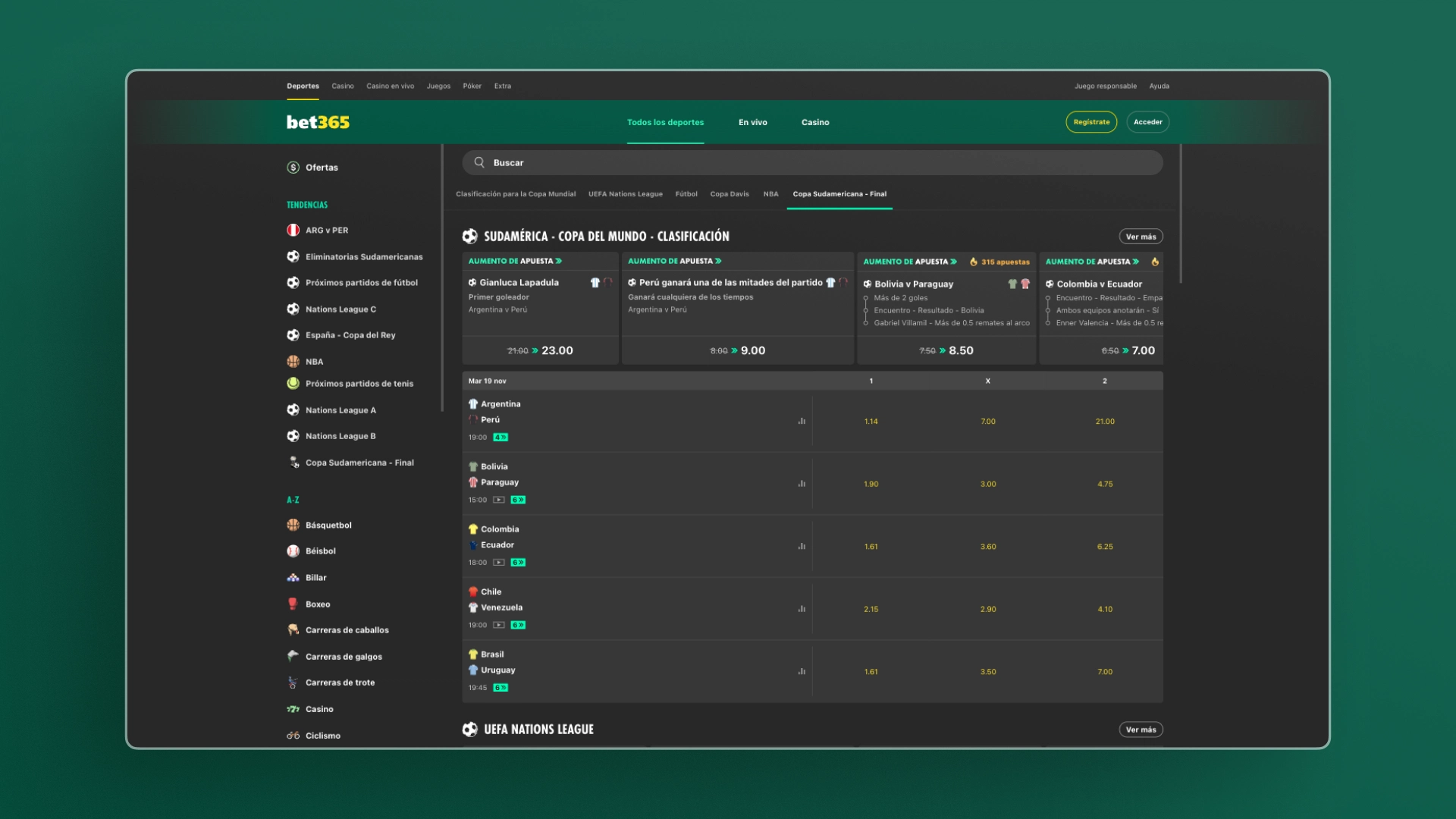This screenshot has width=1456, height=819.
Task: Open España - Copa del Rey in sidebar
Action: [341, 335]
